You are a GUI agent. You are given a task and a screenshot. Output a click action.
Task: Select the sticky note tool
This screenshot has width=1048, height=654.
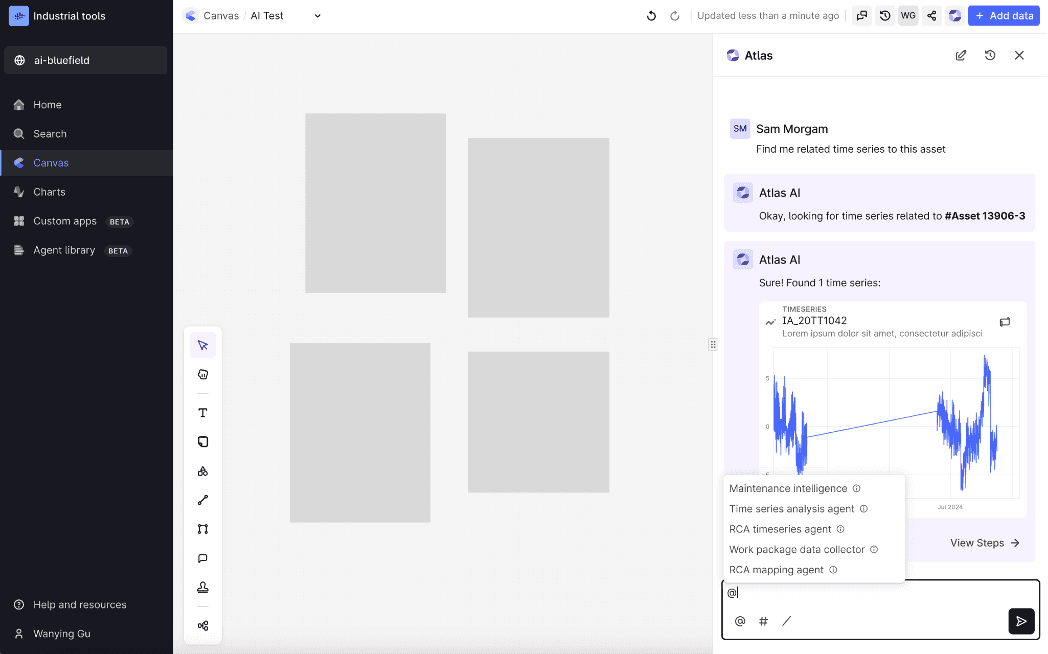click(203, 442)
